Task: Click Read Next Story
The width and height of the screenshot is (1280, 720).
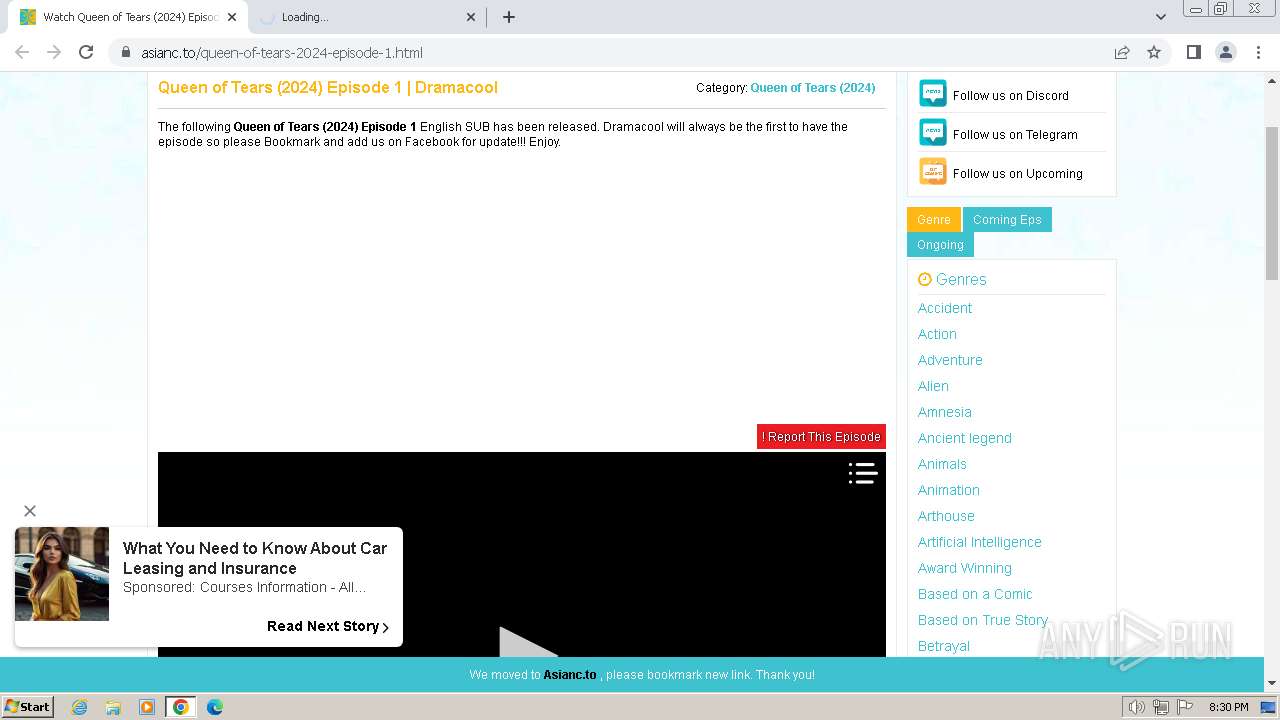Action: point(328,626)
